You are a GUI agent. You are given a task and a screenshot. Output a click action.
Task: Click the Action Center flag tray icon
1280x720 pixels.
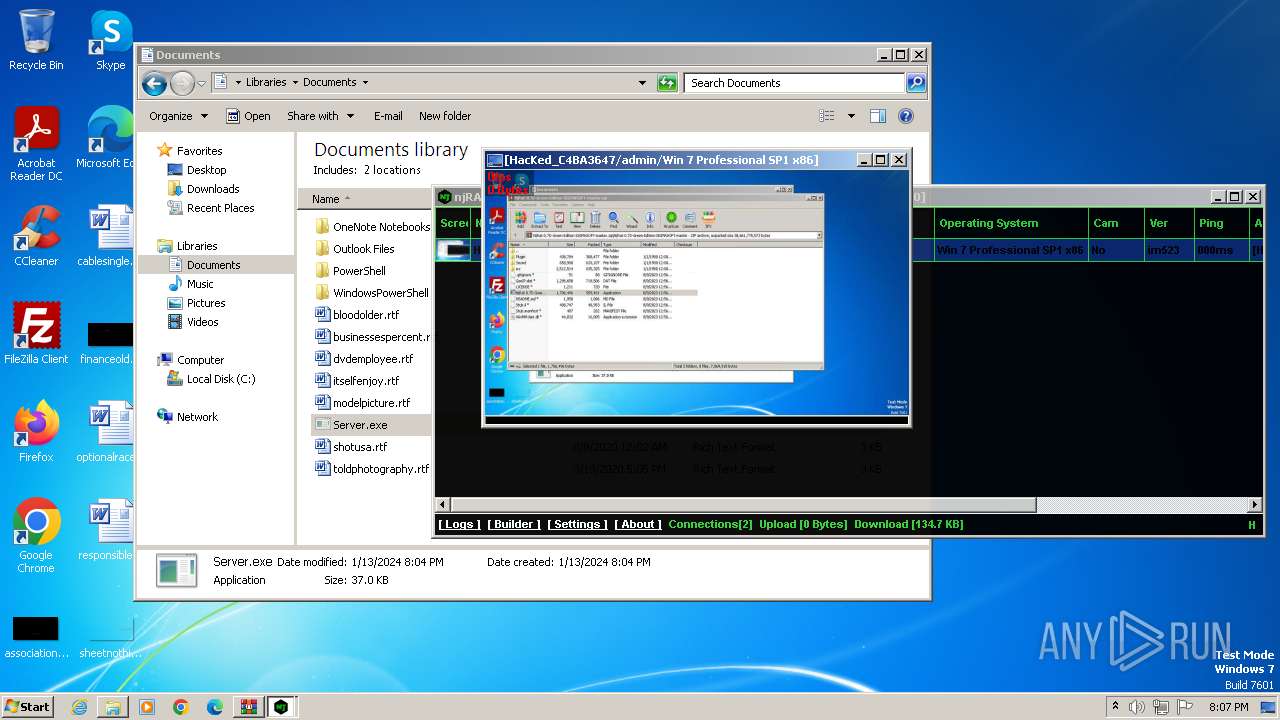click(1185, 707)
